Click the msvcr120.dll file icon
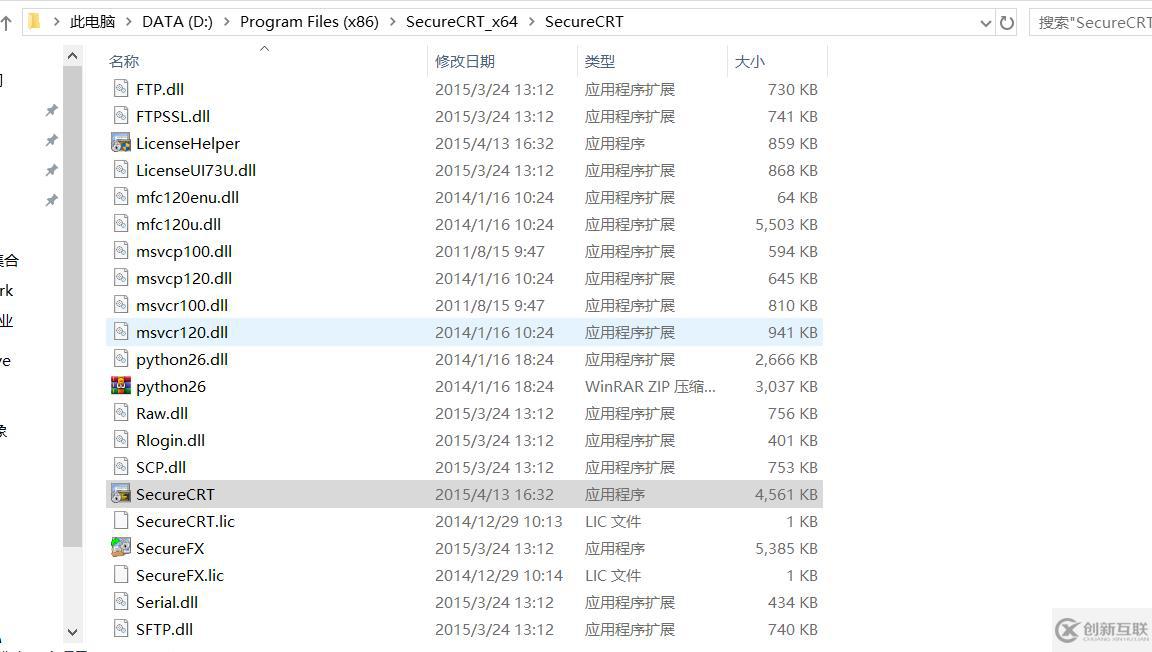 tap(121, 332)
